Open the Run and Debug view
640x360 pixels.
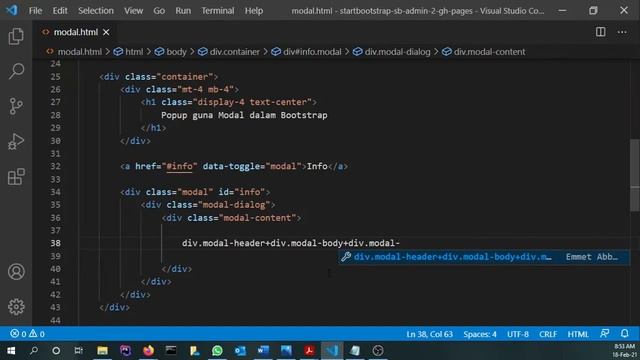click(16, 141)
